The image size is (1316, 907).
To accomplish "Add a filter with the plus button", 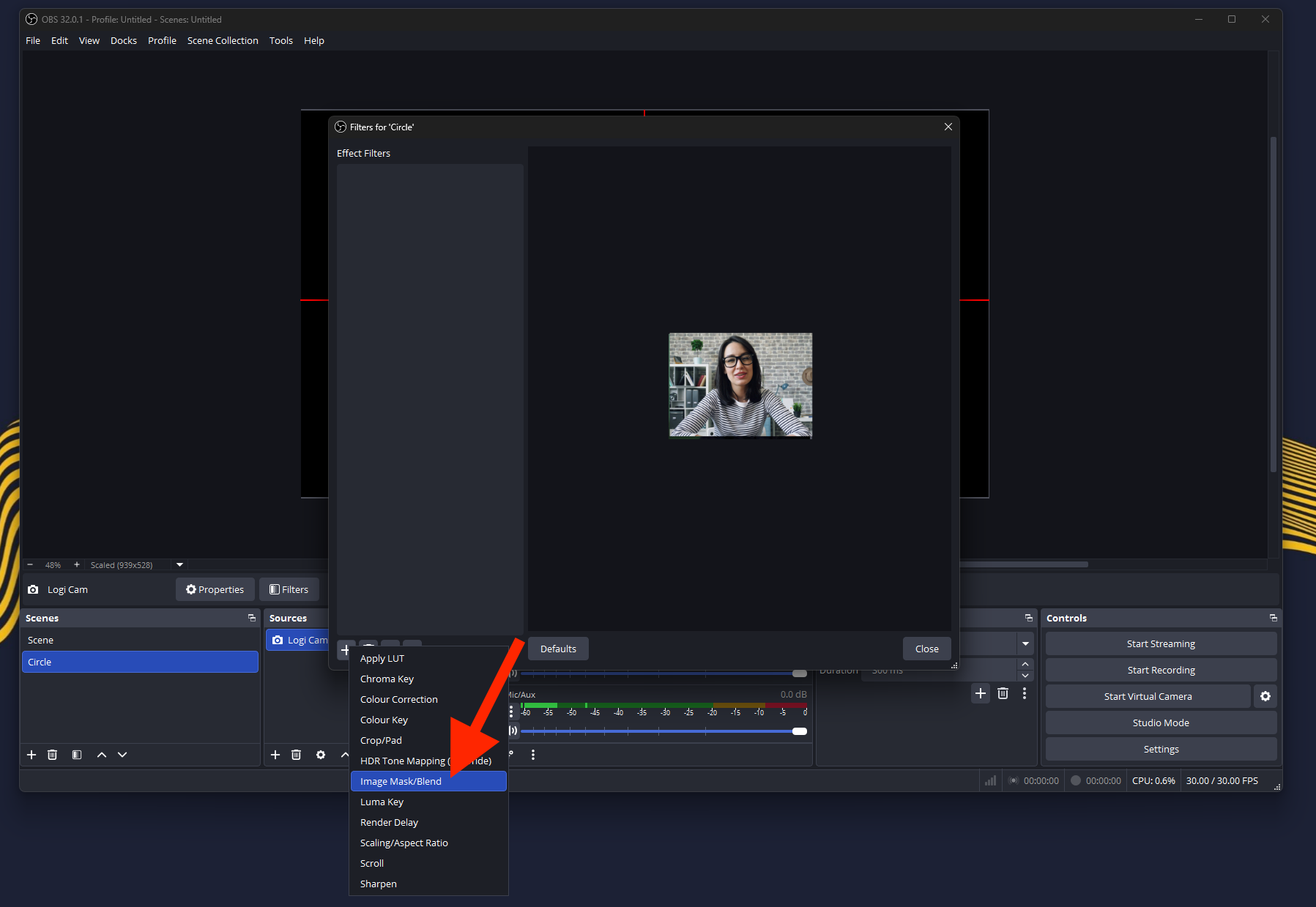I will (344, 649).
